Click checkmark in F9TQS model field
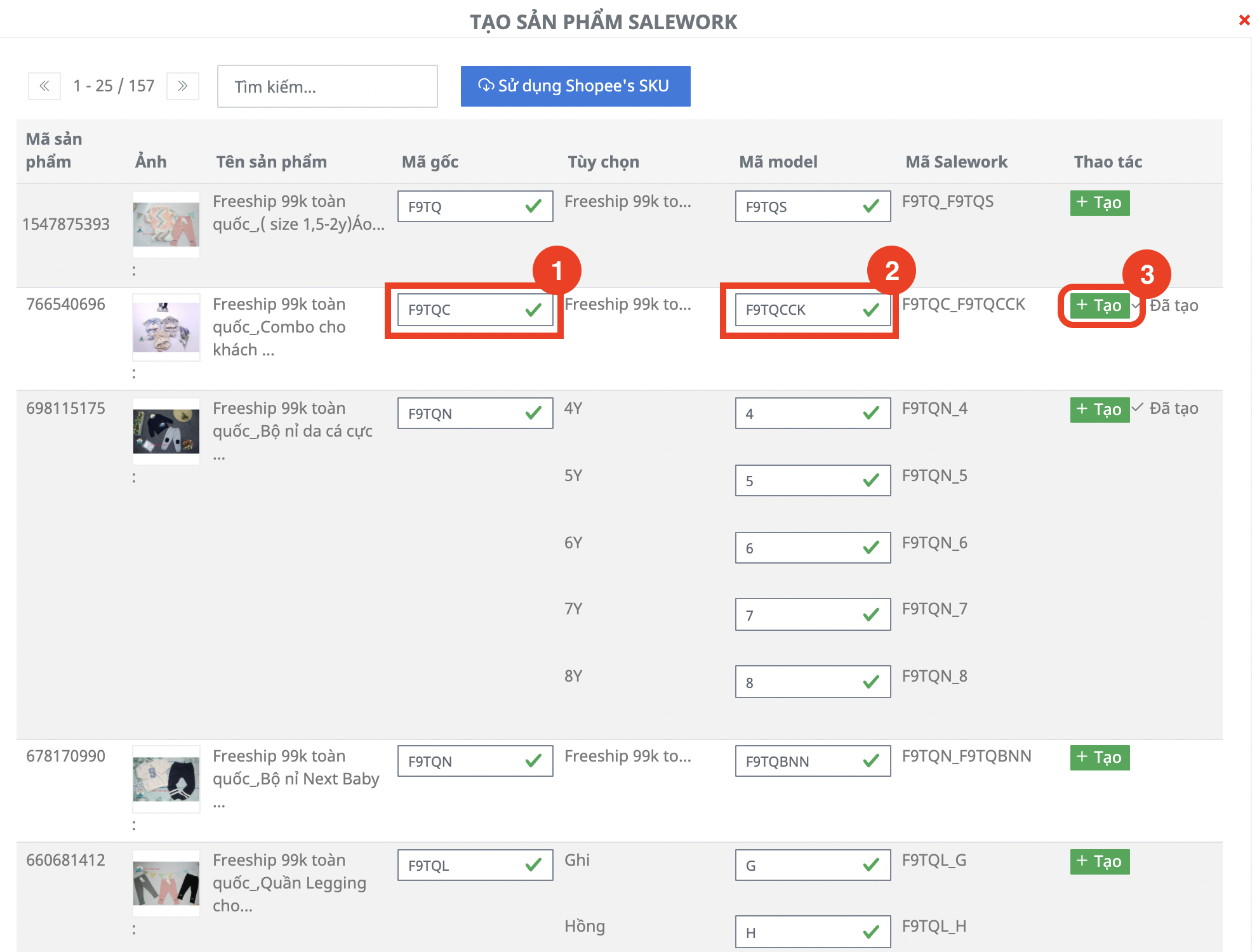Viewport: 1257px width, 952px height. pos(871,206)
